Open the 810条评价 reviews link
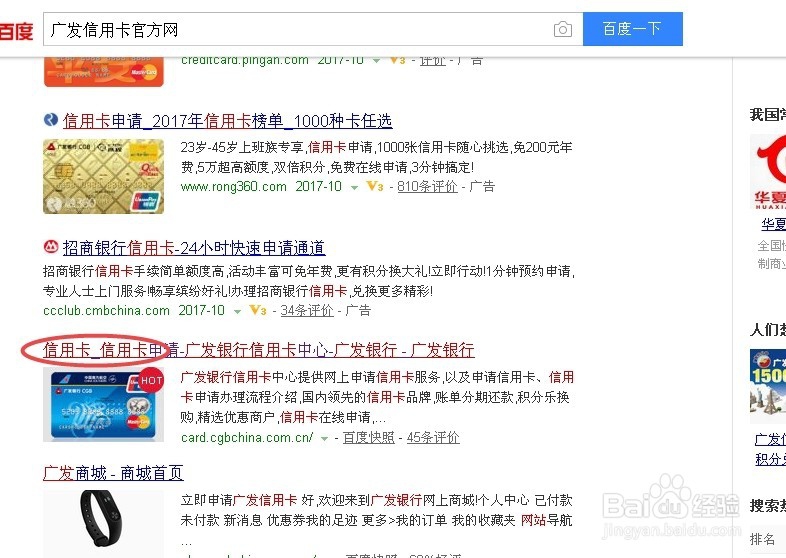This screenshot has width=786, height=558. click(x=427, y=187)
